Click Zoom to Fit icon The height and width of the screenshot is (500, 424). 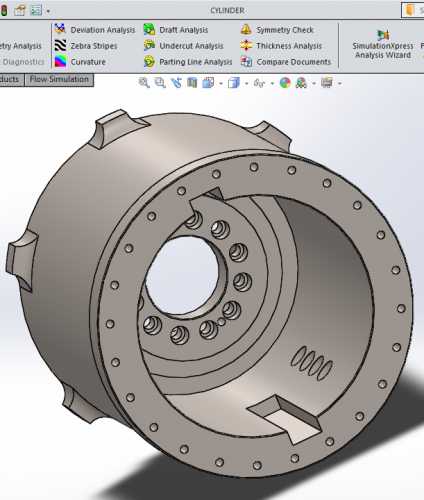144,83
